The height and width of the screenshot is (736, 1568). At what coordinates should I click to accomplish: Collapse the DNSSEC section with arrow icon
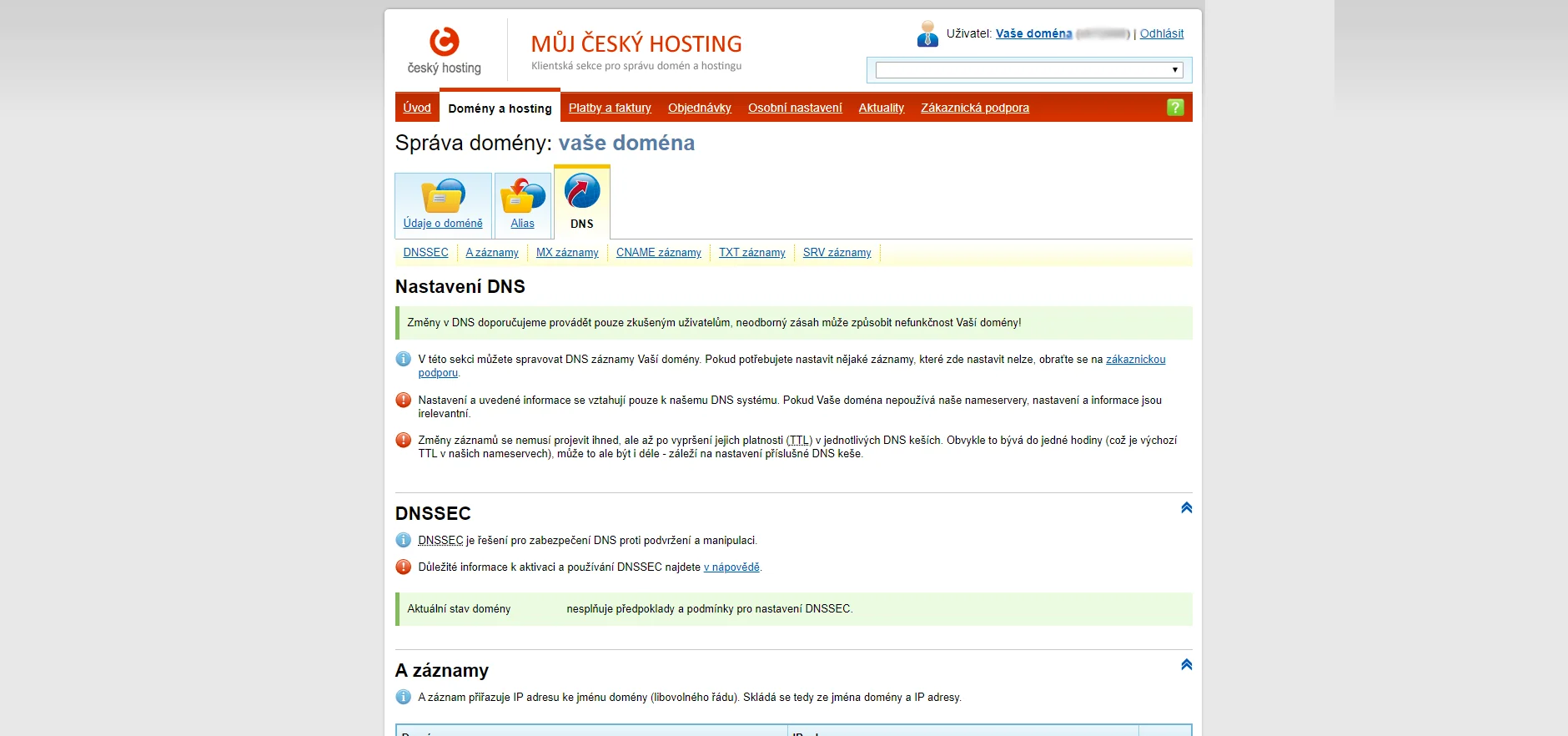(x=1186, y=508)
